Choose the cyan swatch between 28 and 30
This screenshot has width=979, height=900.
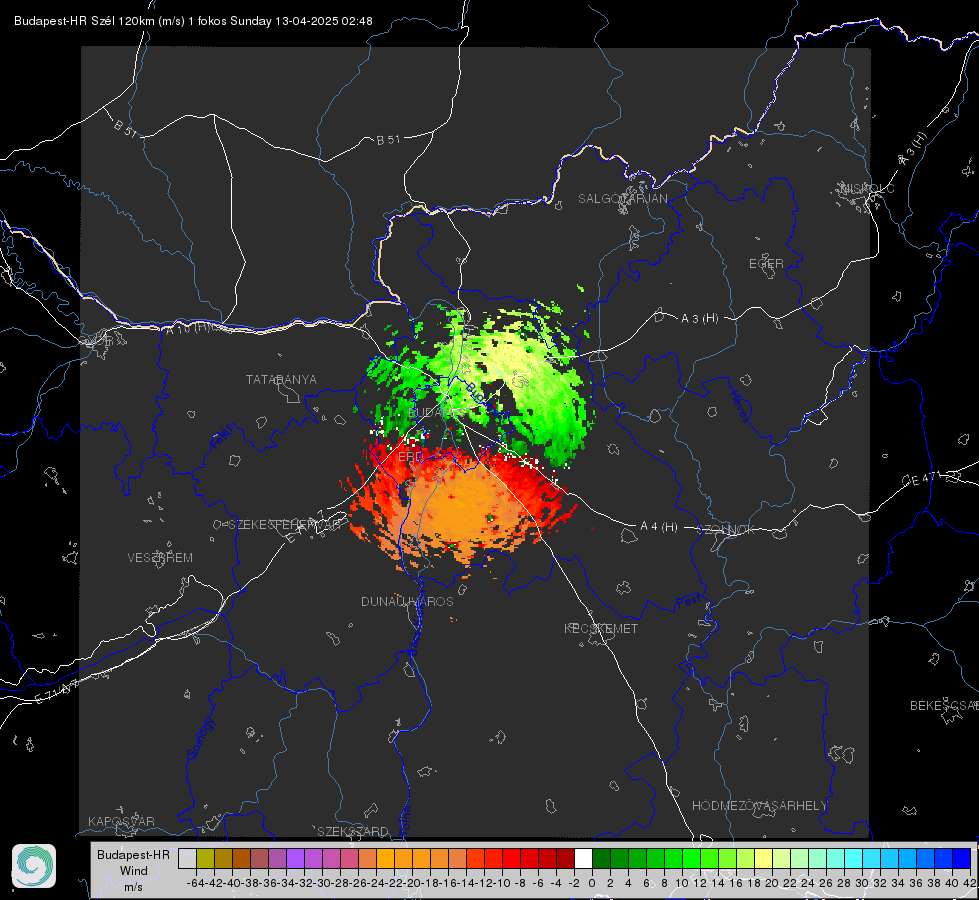[x=854, y=858]
